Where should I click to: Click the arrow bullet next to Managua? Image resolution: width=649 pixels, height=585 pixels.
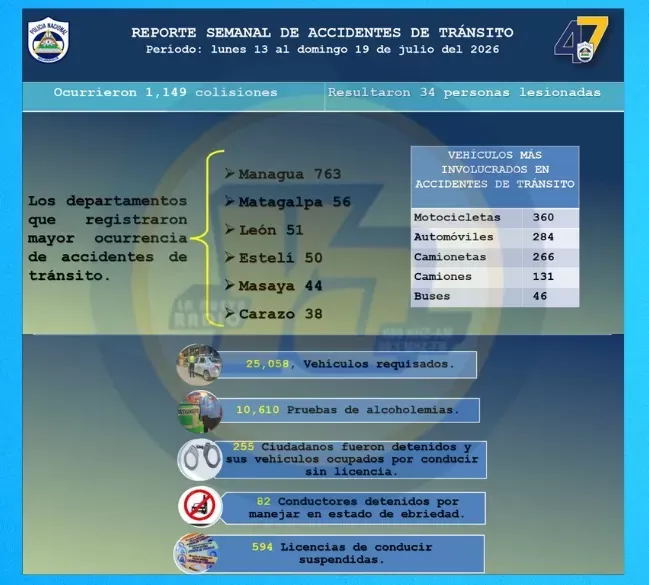pos(230,173)
